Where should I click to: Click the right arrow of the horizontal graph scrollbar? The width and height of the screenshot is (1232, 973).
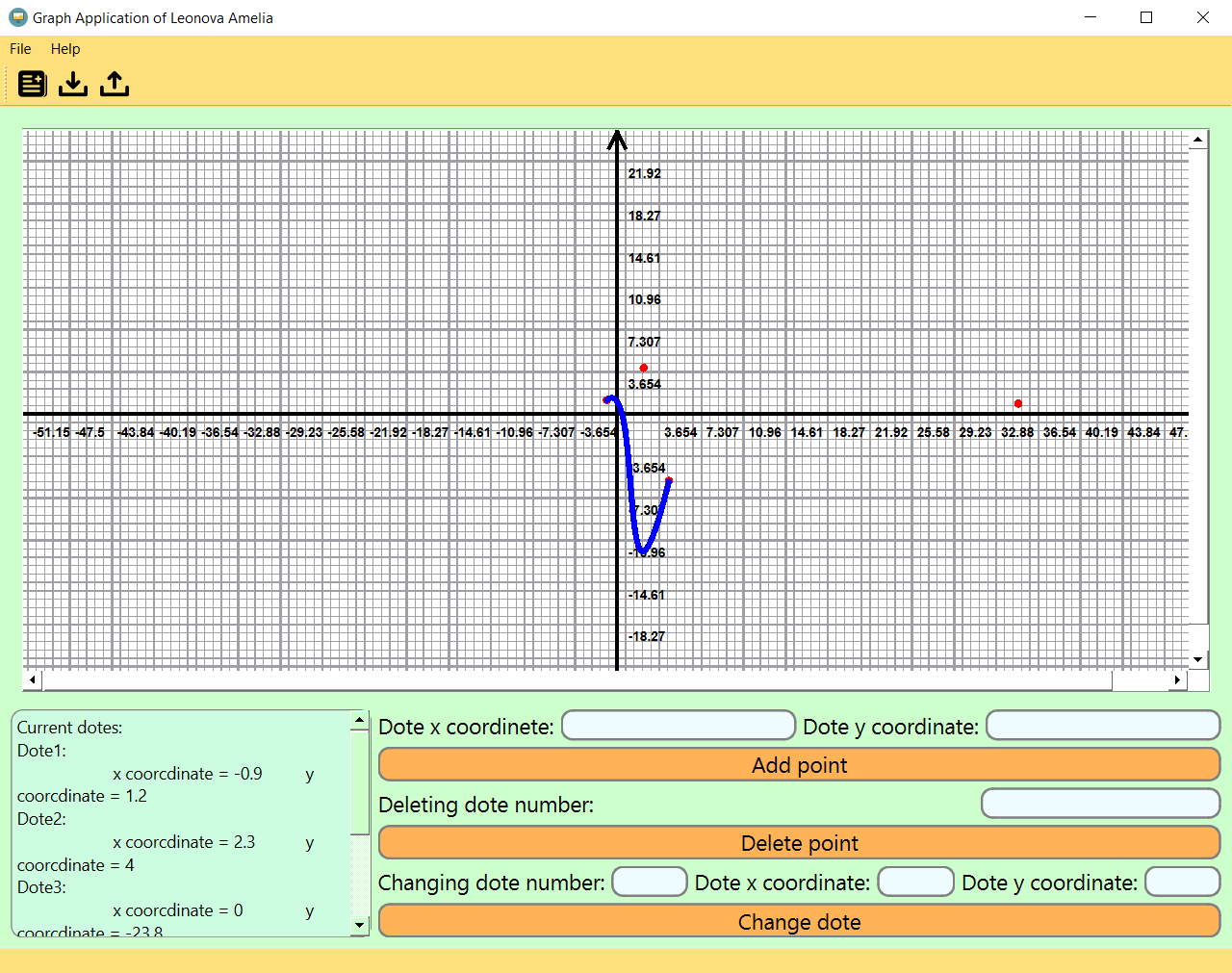pos(1178,679)
